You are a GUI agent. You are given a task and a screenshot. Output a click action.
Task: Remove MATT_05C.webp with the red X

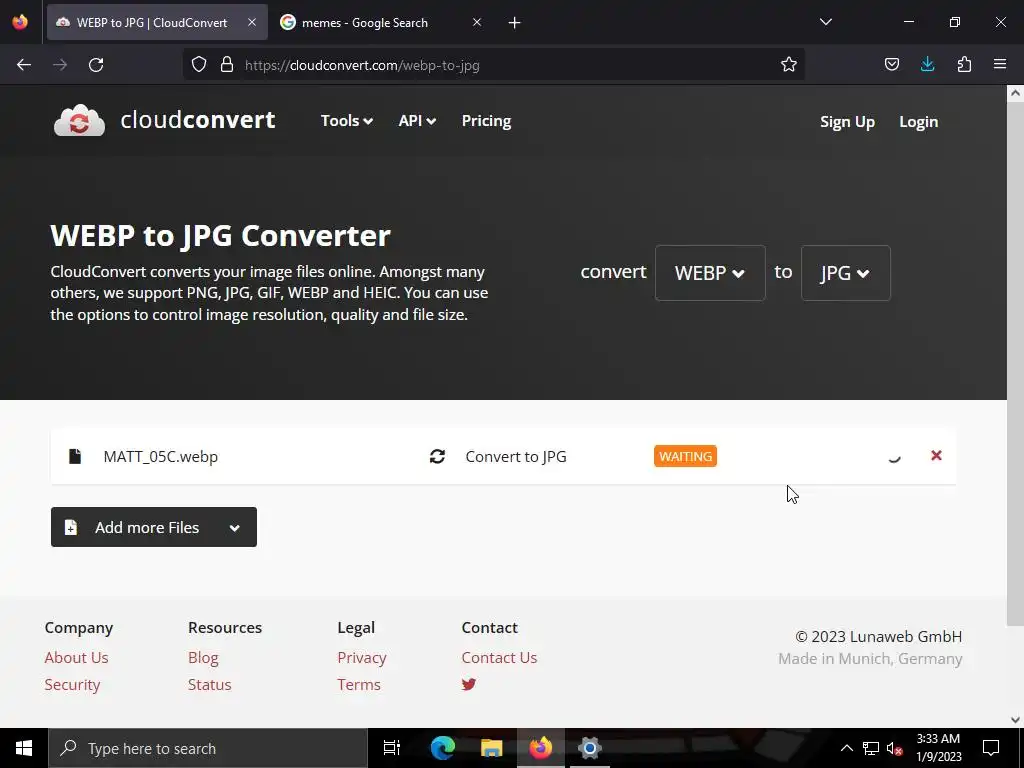[x=936, y=455]
